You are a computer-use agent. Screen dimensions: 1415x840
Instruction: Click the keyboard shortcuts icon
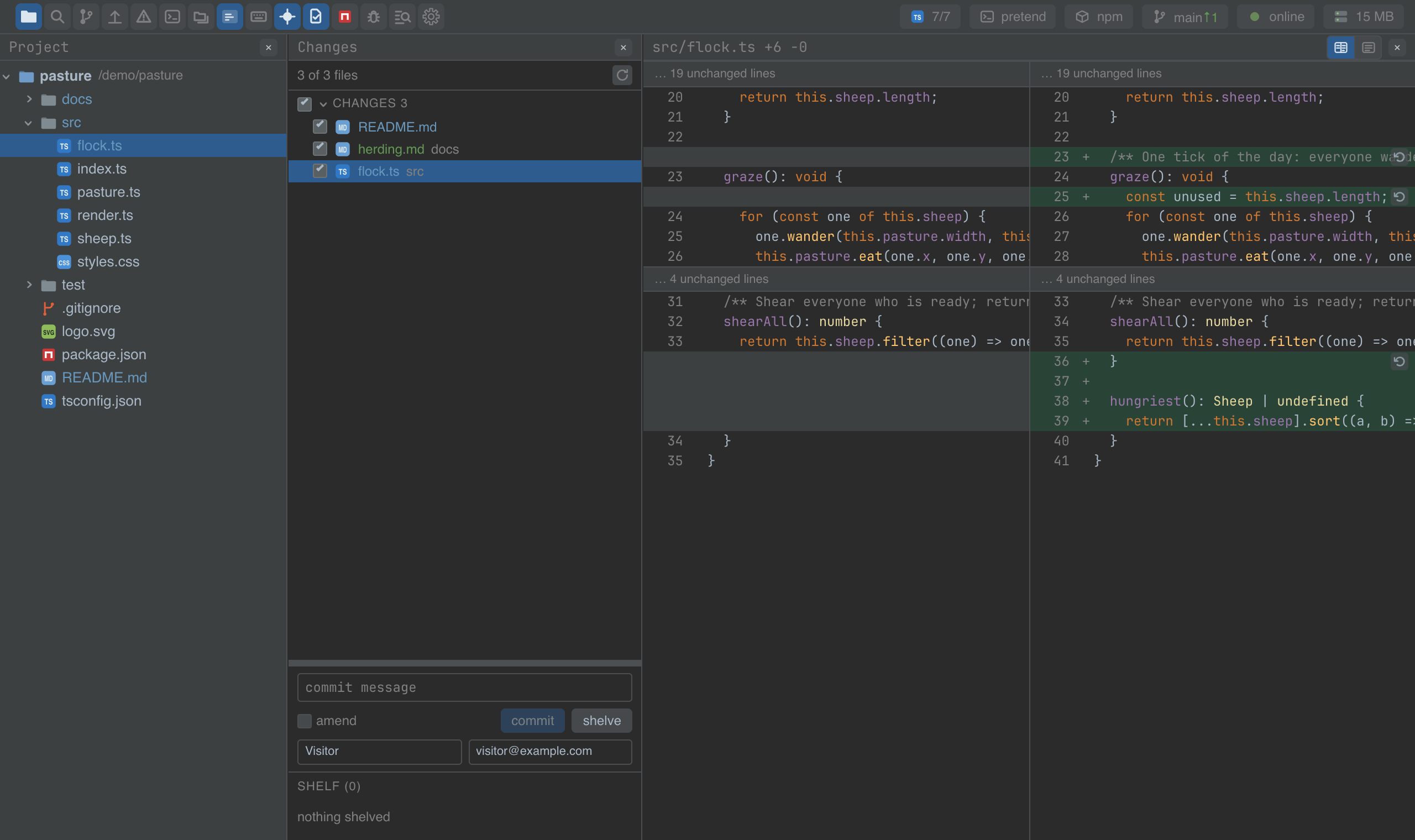tap(259, 17)
